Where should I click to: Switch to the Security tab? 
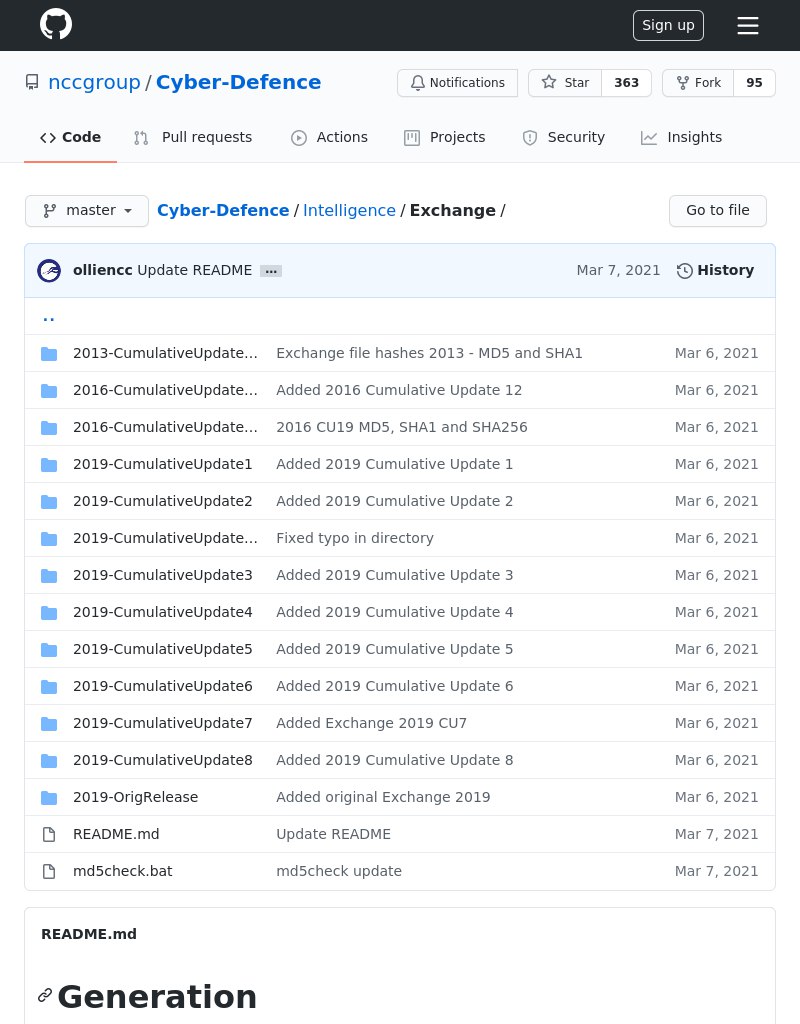(x=564, y=137)
